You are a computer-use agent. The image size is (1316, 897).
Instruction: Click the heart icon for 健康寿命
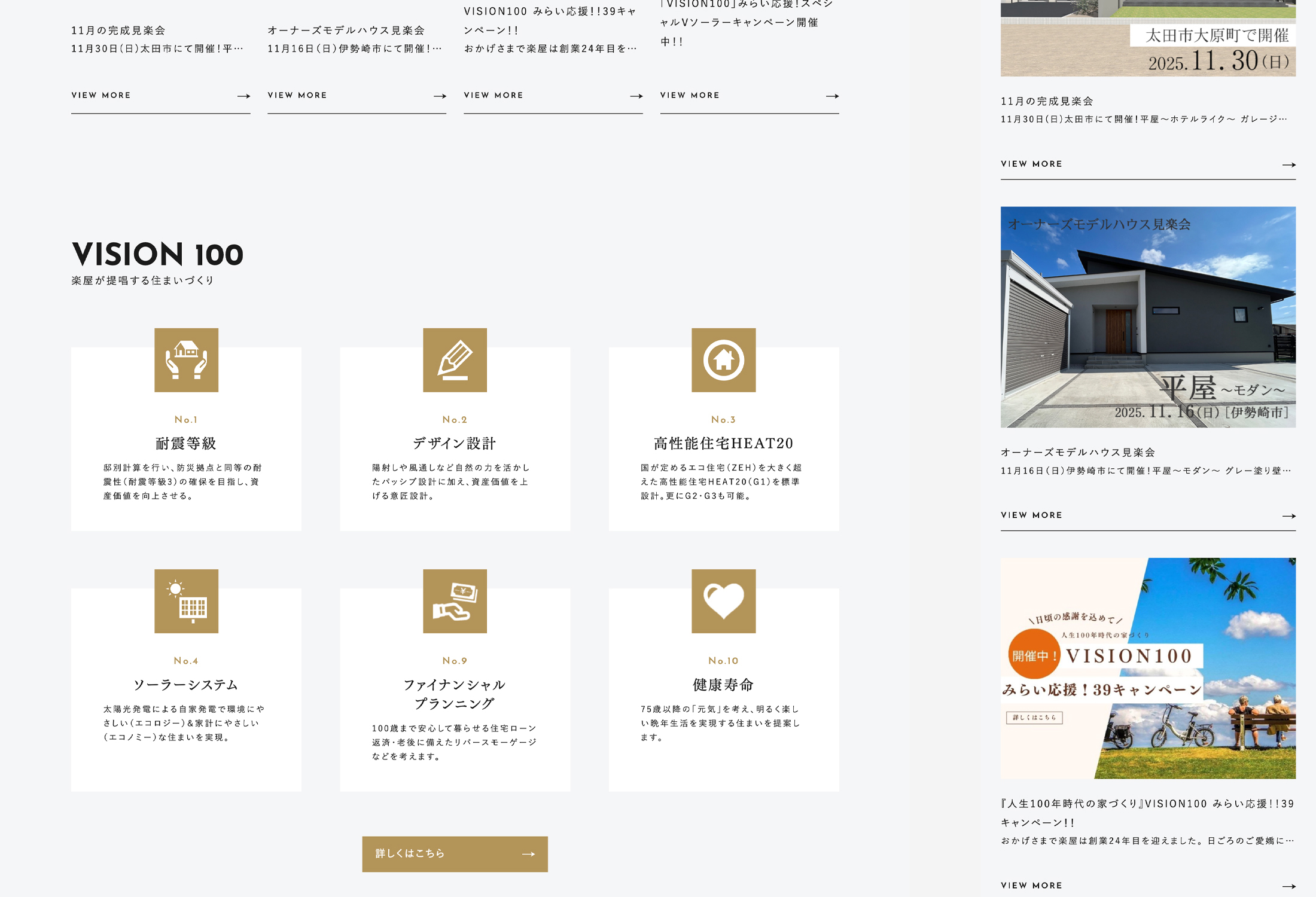[723, 601]
